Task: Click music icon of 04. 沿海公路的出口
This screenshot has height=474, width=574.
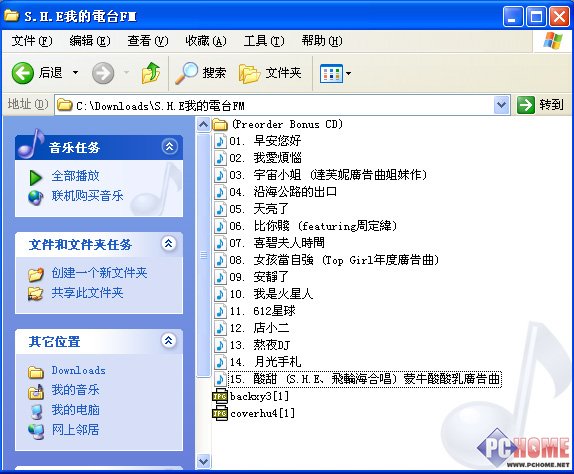Action: pyautogui.click(x=220, y=192)
